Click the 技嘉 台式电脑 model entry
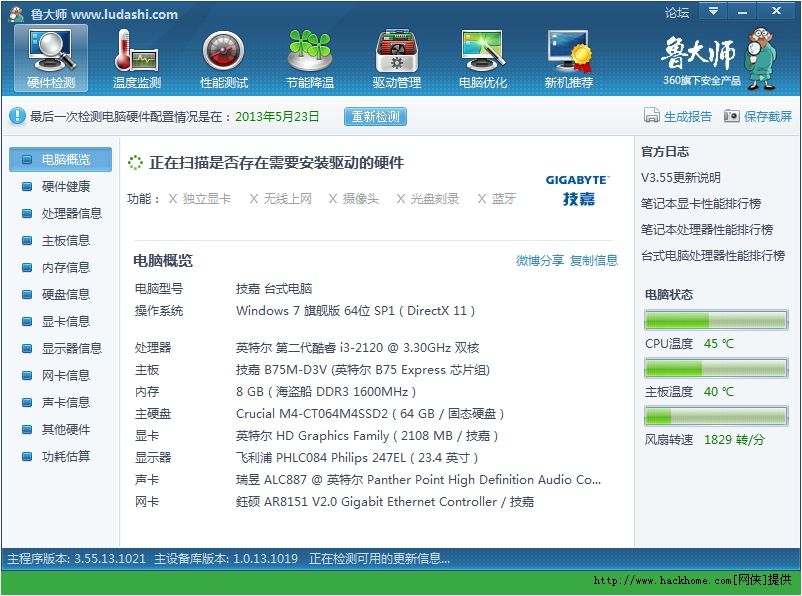 [x=274, y=289]
